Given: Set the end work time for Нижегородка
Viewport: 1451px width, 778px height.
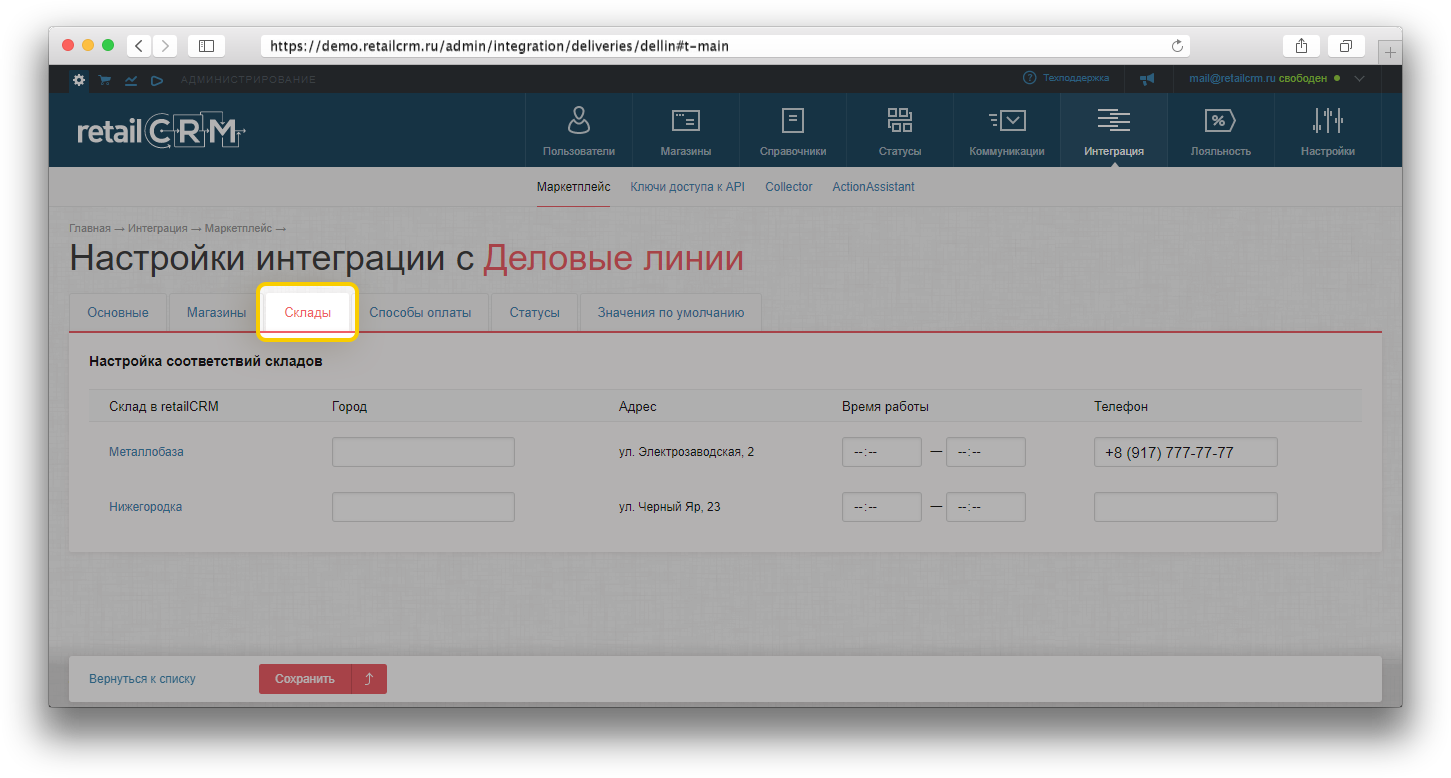Looking at the screenshot, I should pos(986,507).
